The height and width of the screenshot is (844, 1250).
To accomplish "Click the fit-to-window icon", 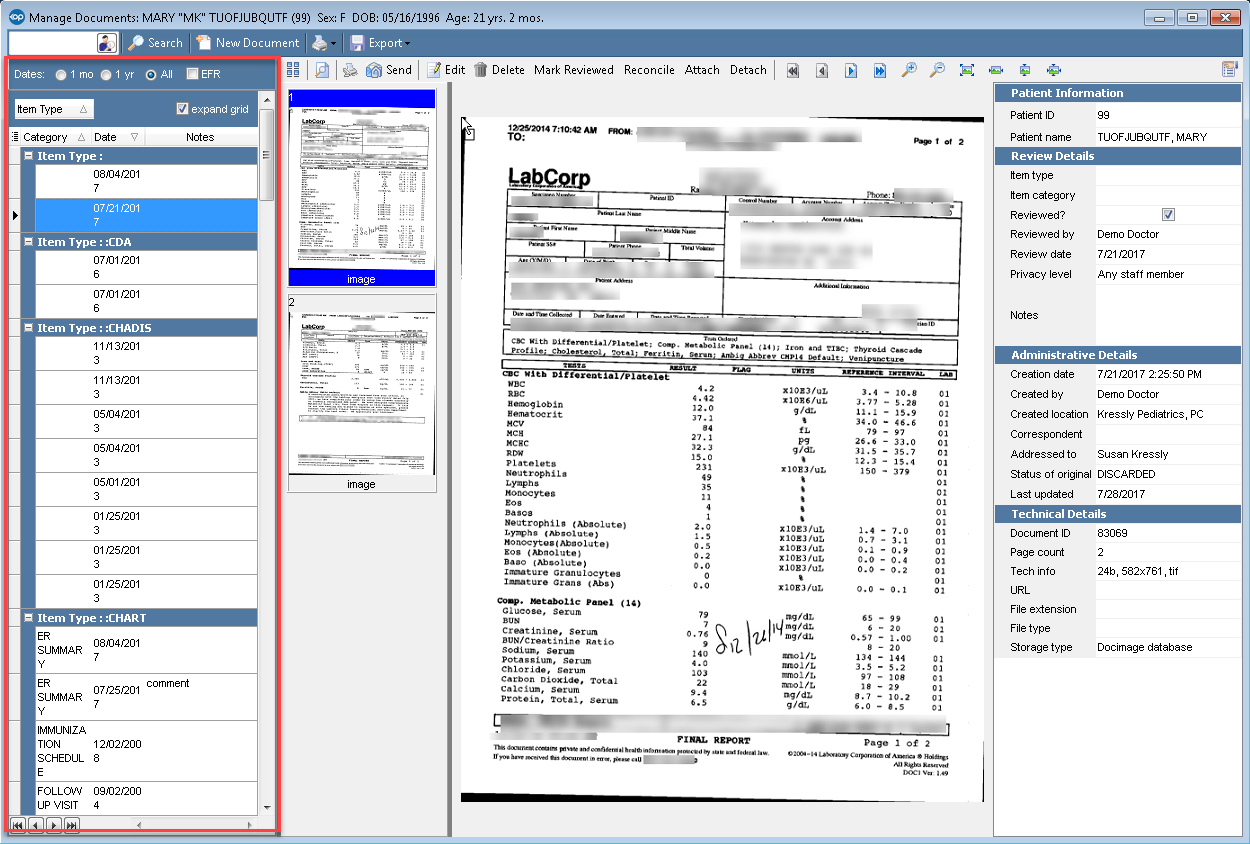I will (x=967, y=70).
